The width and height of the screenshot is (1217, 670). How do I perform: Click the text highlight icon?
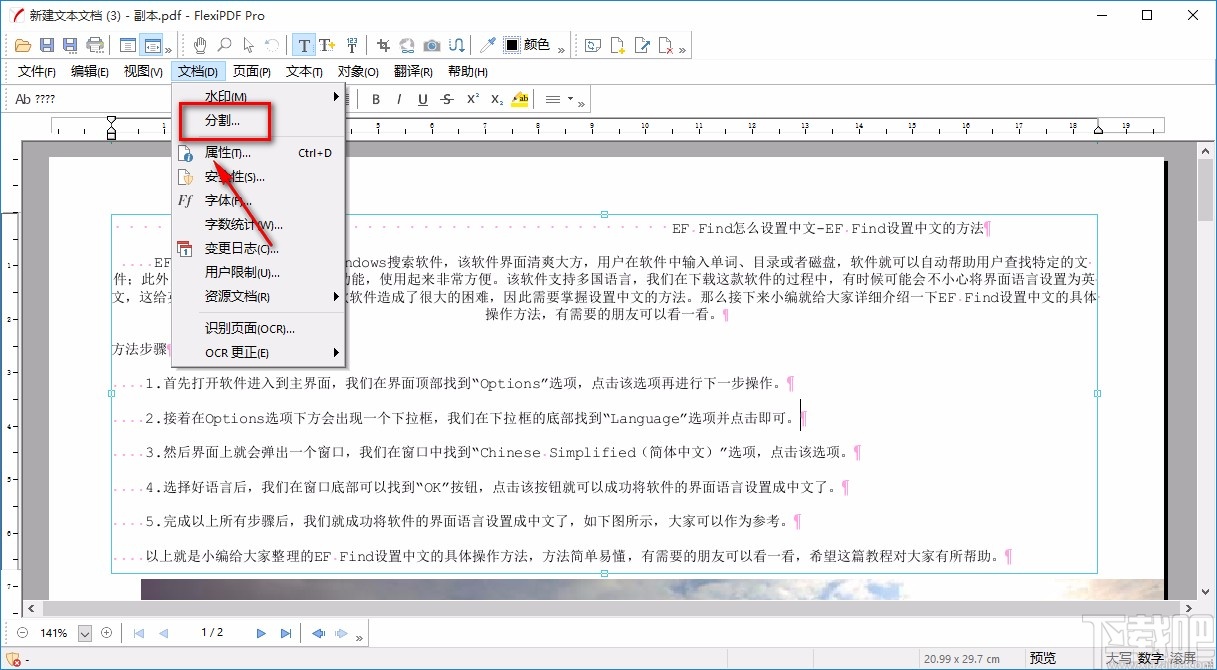pos(520,99)
